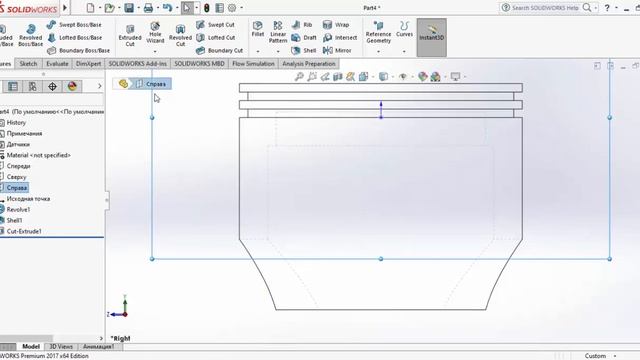Open the Linear Pattern dropdown arrow

278,52
